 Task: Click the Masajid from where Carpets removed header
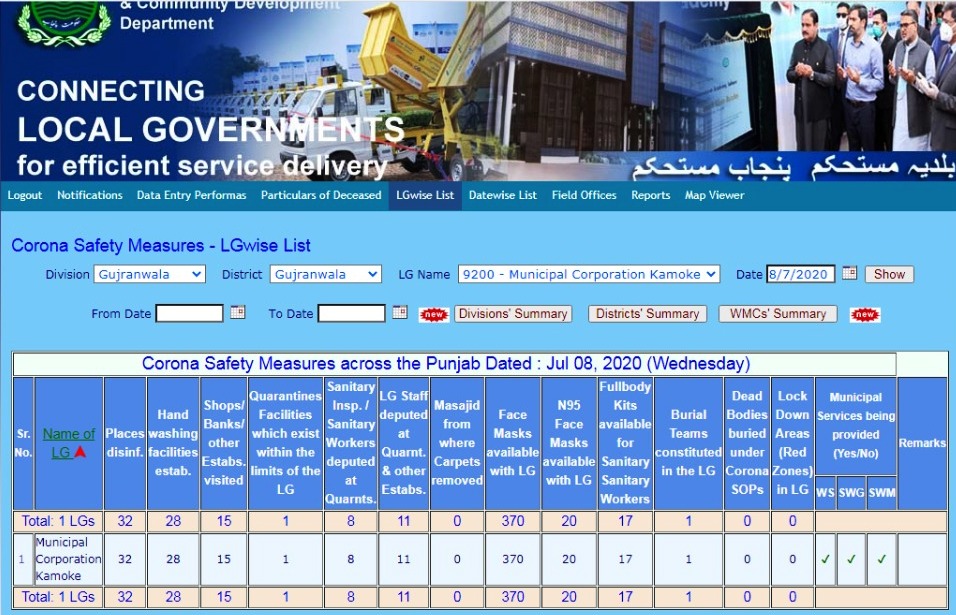[457, 443]
